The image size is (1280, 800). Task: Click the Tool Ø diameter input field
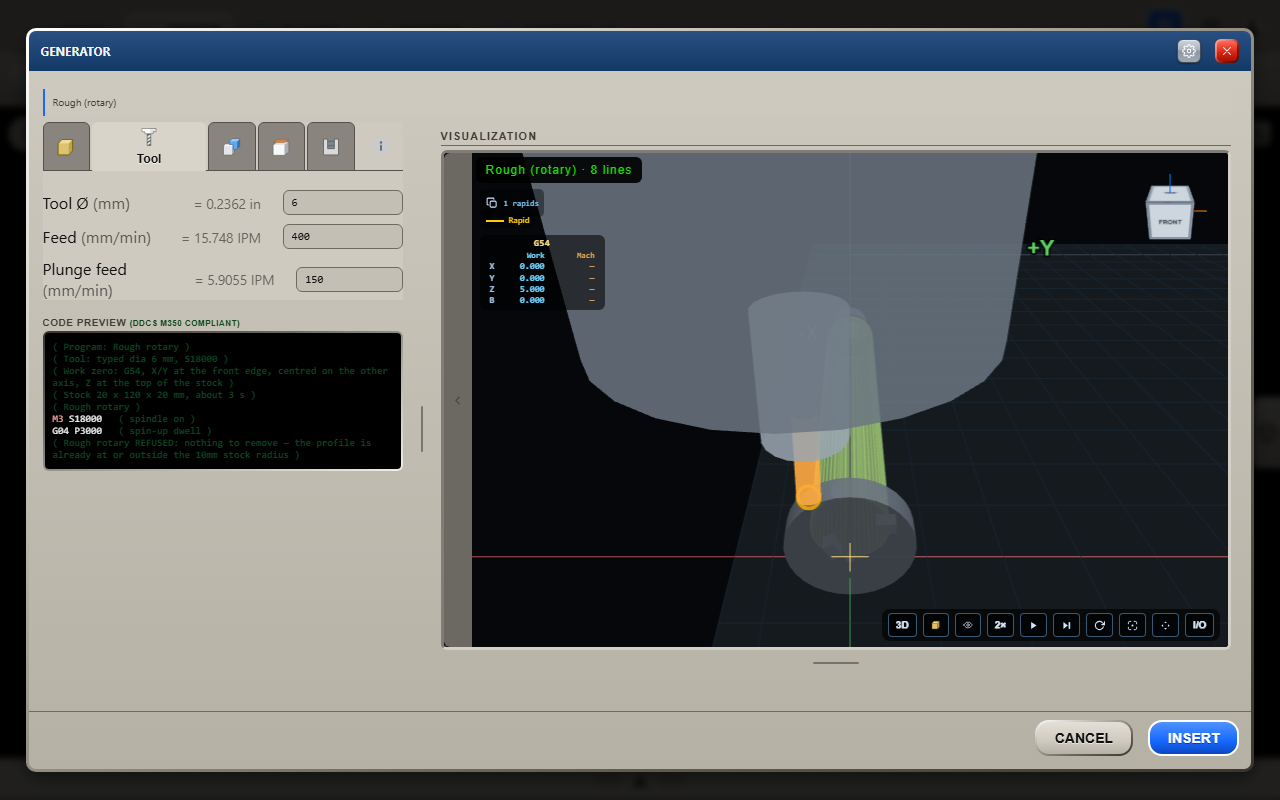343,203
